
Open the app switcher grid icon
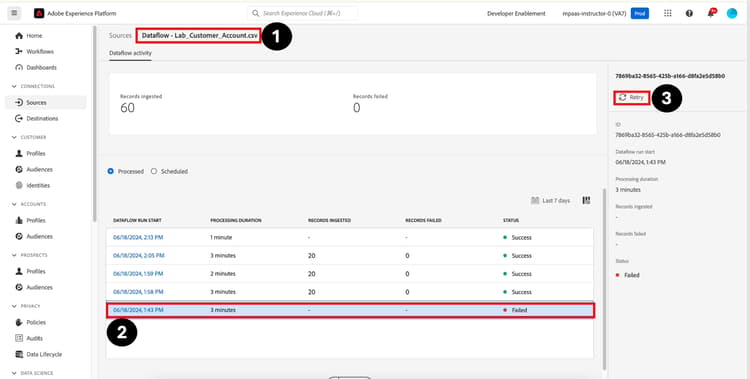click(x=668, y=13)
